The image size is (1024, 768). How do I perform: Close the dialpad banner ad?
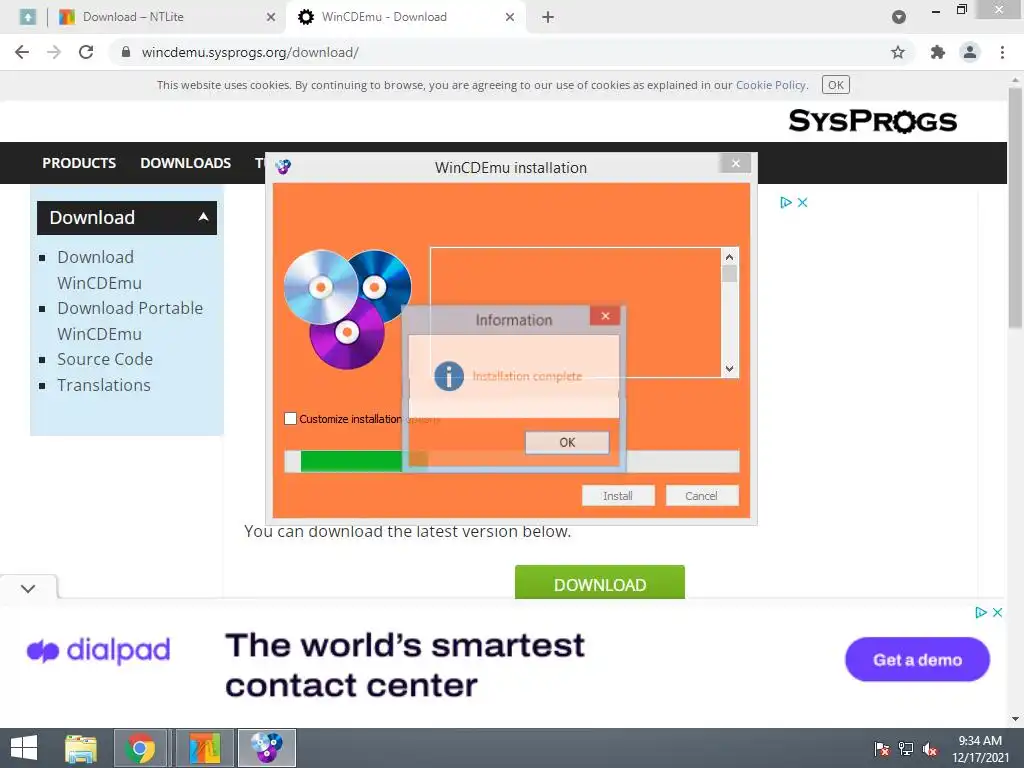[x=997, y=613]
